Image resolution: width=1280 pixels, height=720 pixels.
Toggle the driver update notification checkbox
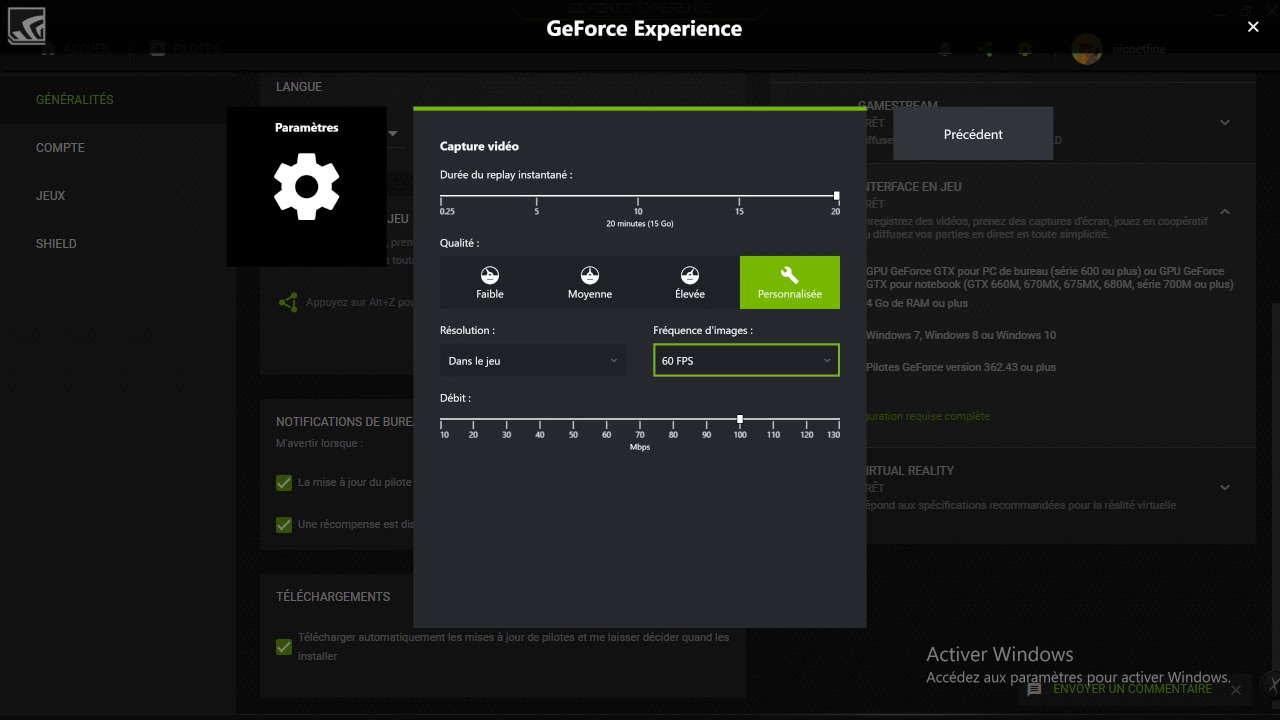284,483
